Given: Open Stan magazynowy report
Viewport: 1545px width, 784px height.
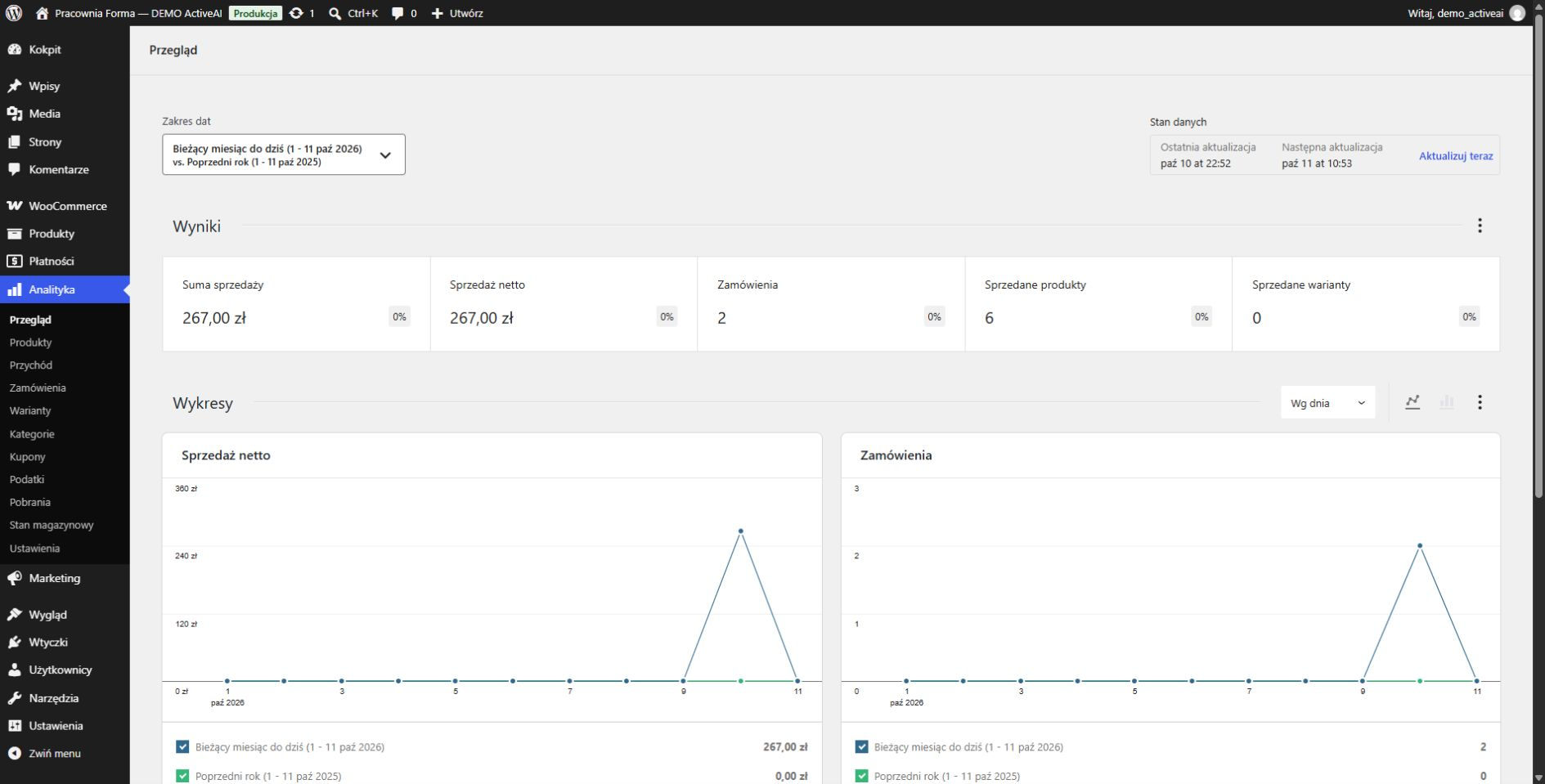Looking at the screenshot, I should tap(52, 526).
